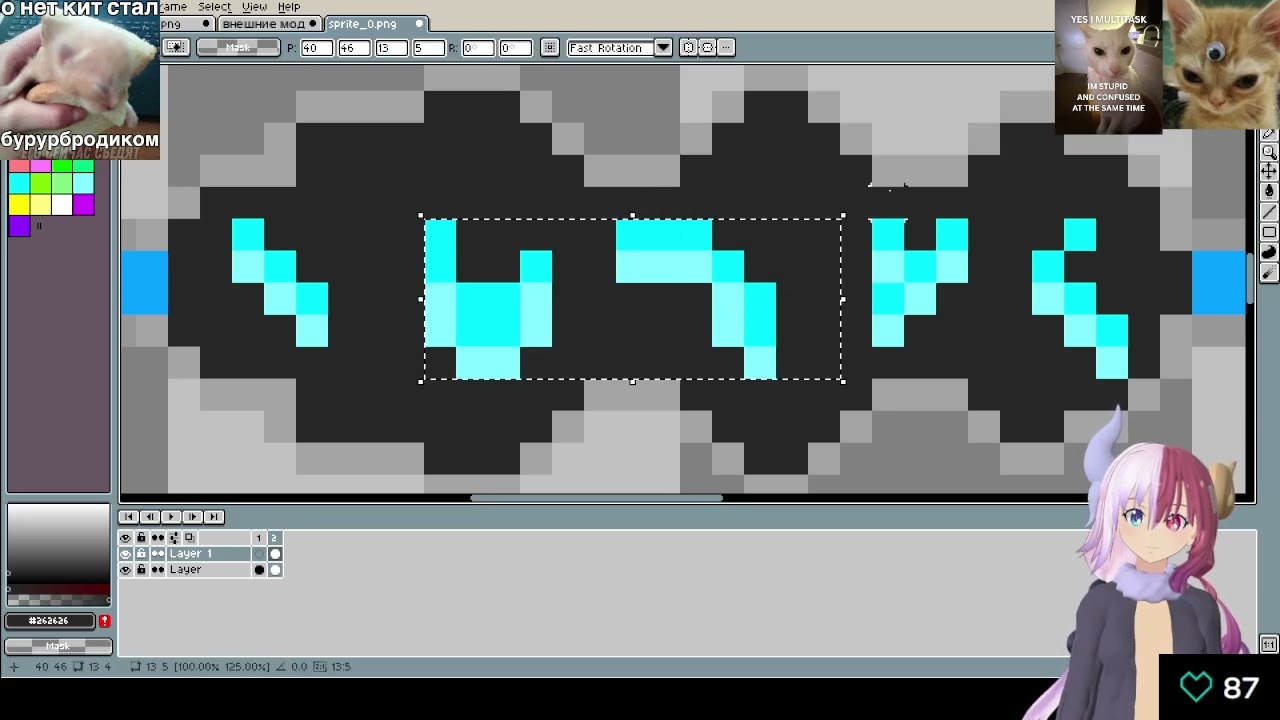Open the Fast Rotation algorithm dropdown
Viewport: 1280px width, 720px height.
(663, 47)
